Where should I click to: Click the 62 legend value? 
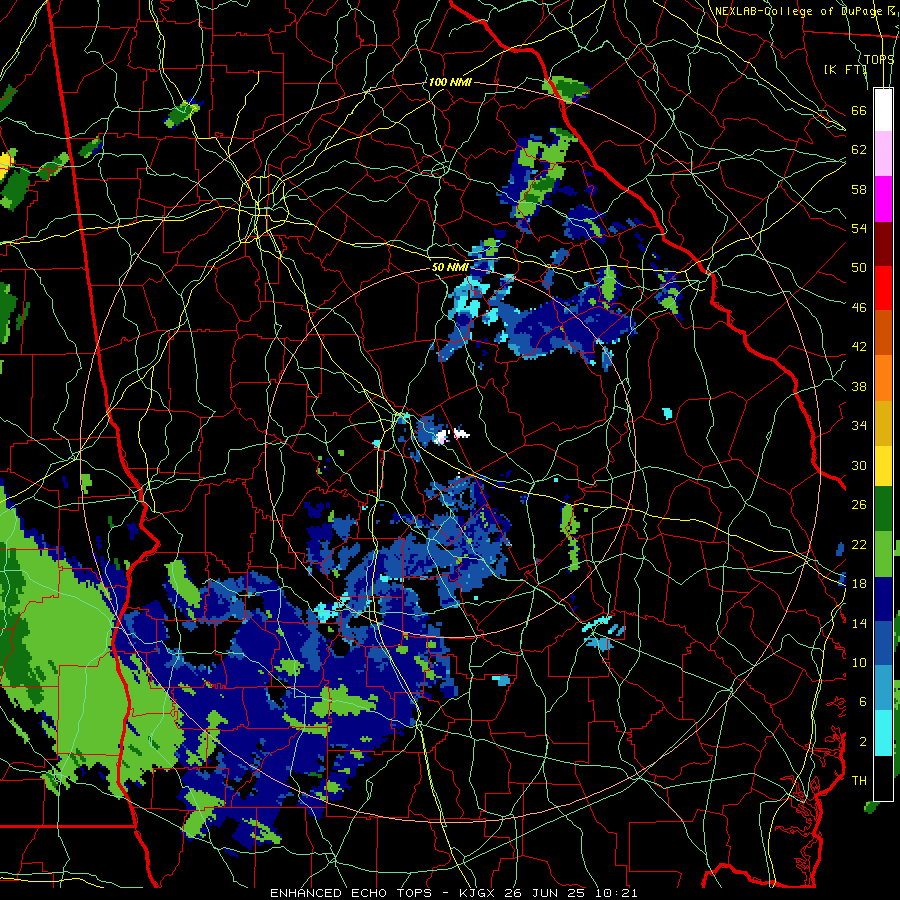[x=859, y=150]
